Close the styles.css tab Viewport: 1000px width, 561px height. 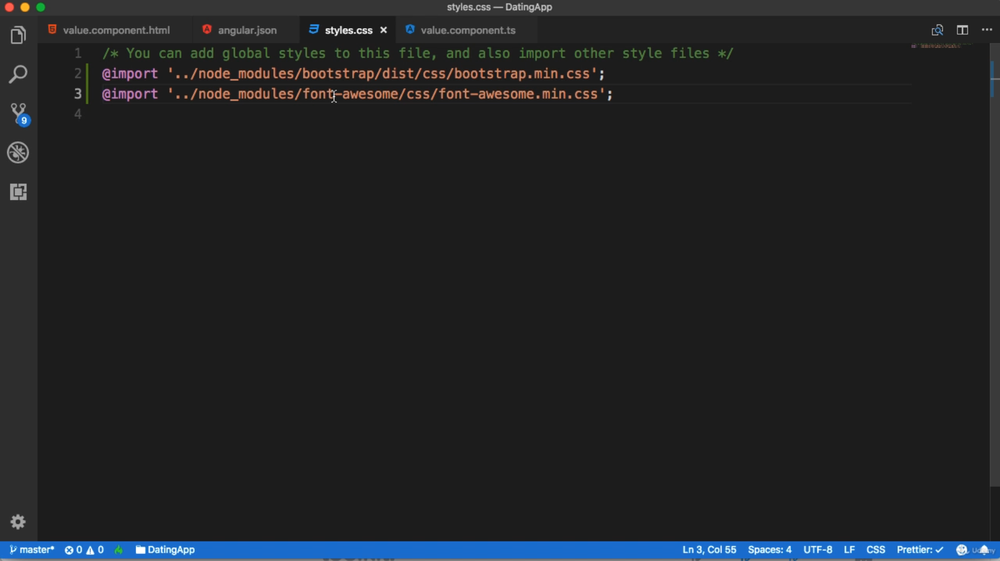383,30
